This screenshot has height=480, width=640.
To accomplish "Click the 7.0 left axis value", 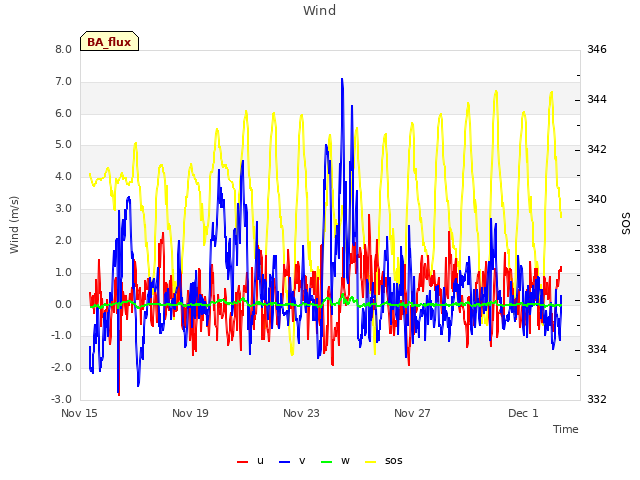I will tap(64, 81).
